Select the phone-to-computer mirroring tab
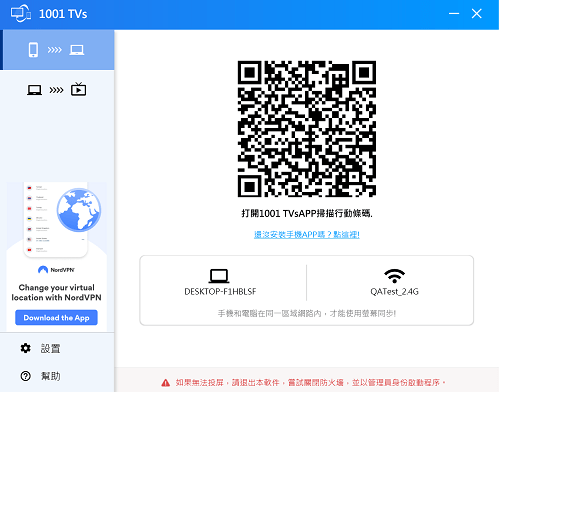Viewport: 577px width, 532px height. (57, 50)
